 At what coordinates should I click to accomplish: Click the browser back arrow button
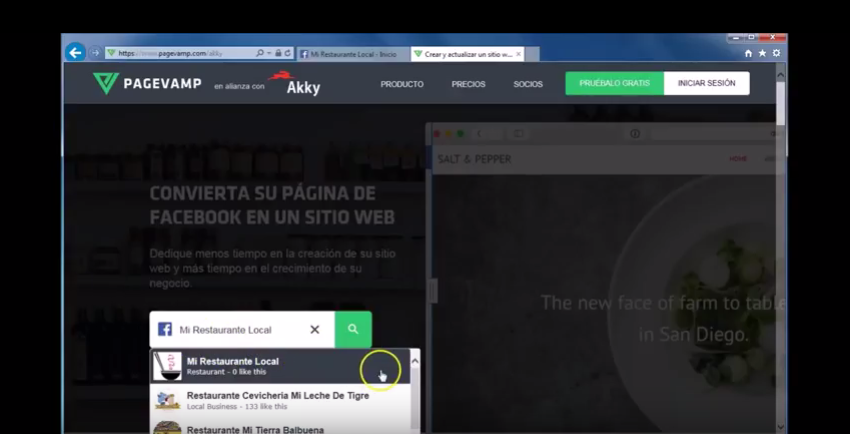coord(75,53)
